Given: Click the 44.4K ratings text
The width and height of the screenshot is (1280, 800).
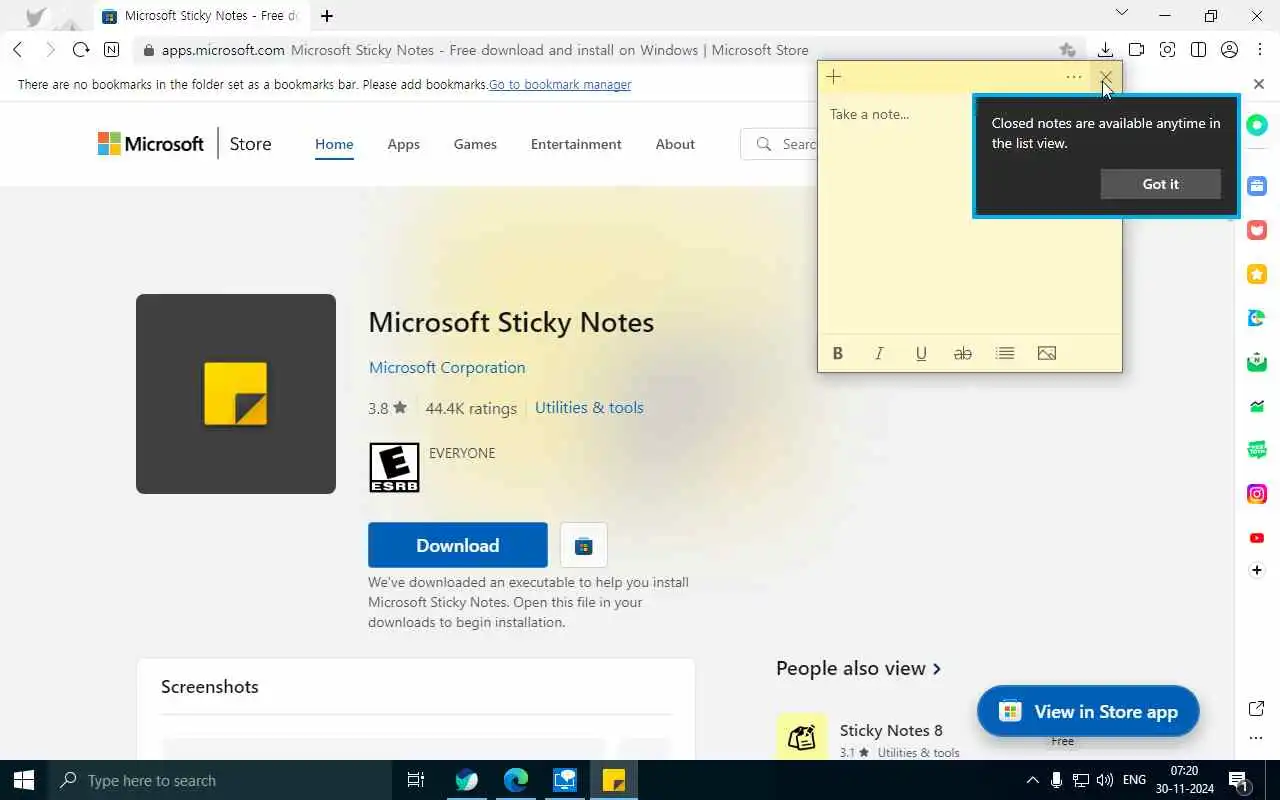Looking at the screenshot, I should tap(471, 408).
